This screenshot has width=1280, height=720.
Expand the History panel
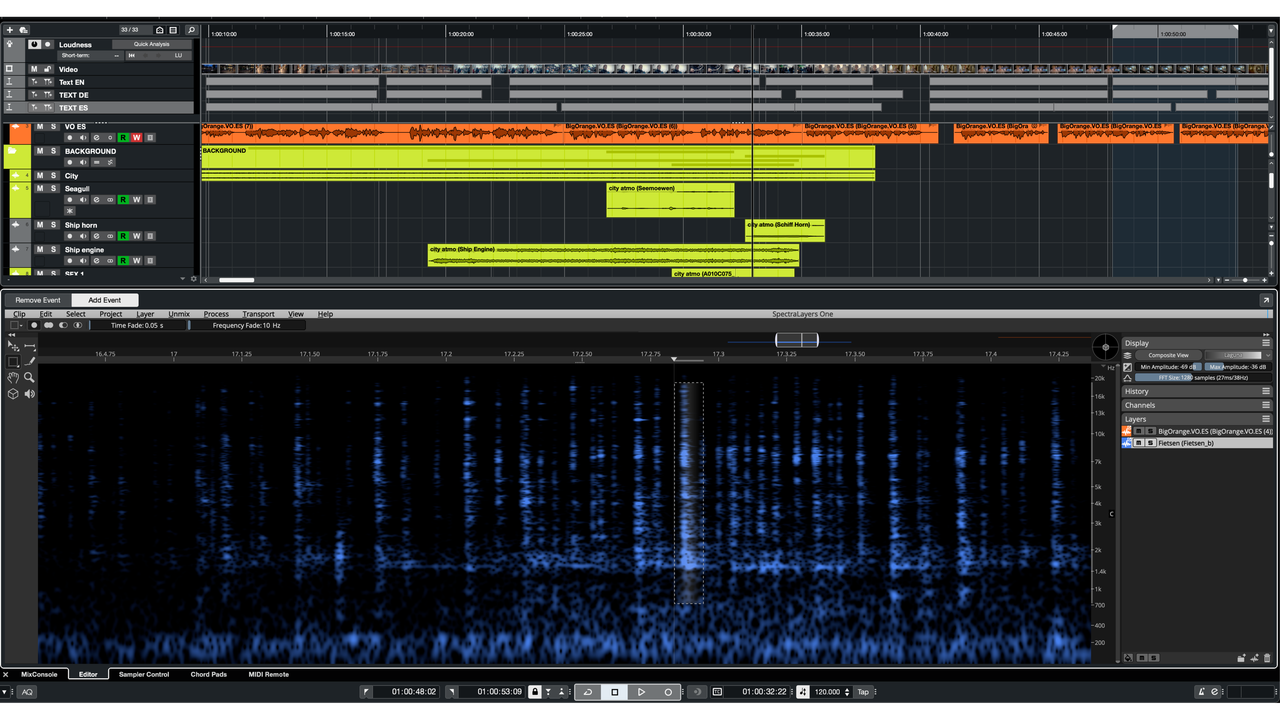[1196, 391]
